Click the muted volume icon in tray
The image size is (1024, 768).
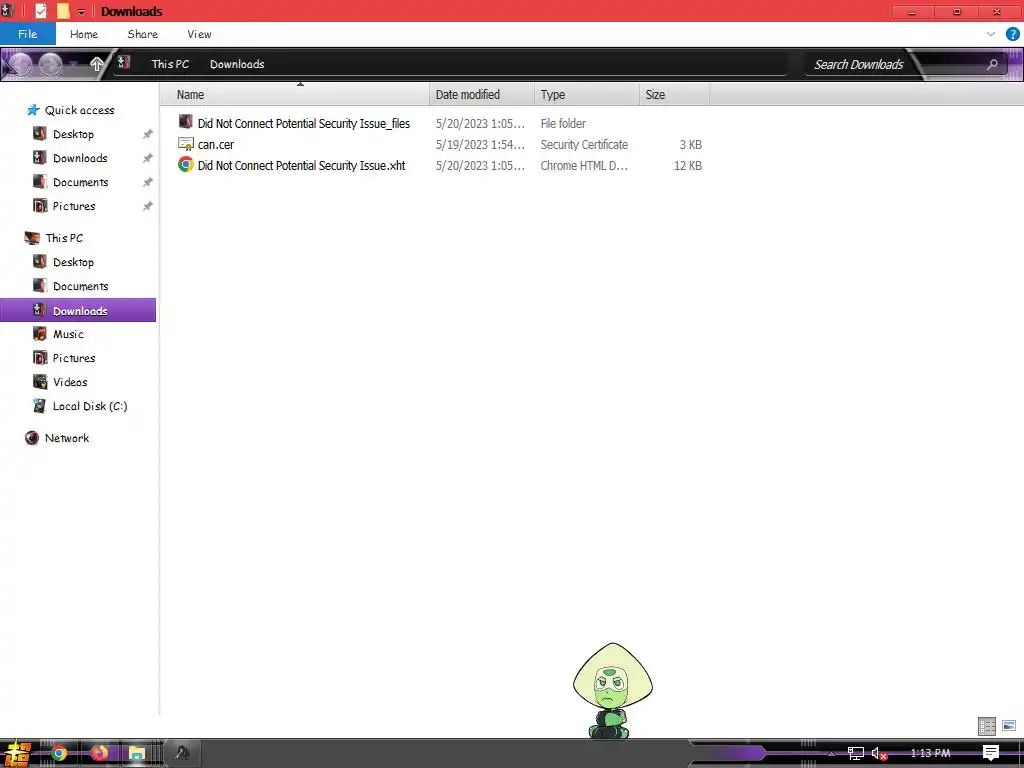pyautogui.click(x=879, y=754)
